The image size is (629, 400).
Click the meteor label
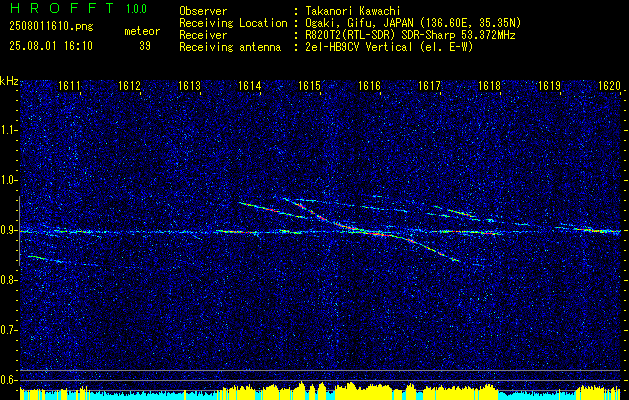(x=142, y=31)
